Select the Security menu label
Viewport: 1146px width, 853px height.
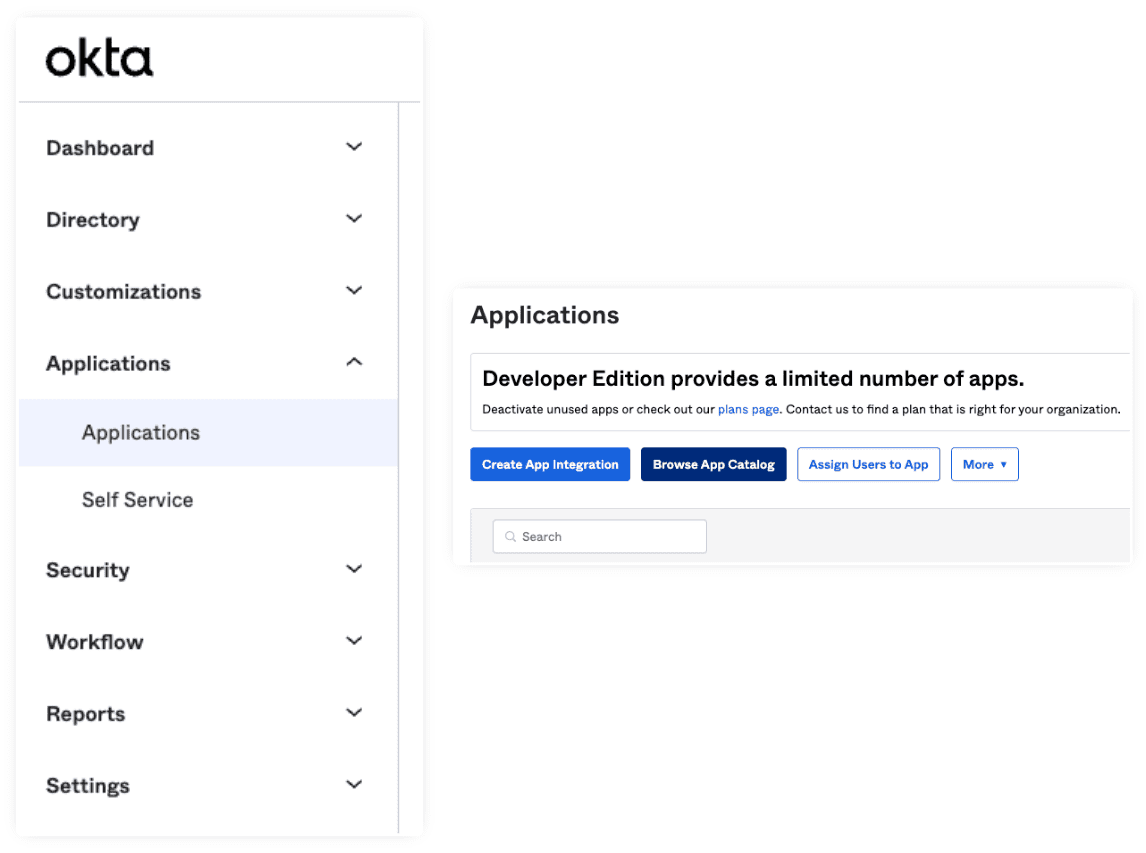(88, 570)
